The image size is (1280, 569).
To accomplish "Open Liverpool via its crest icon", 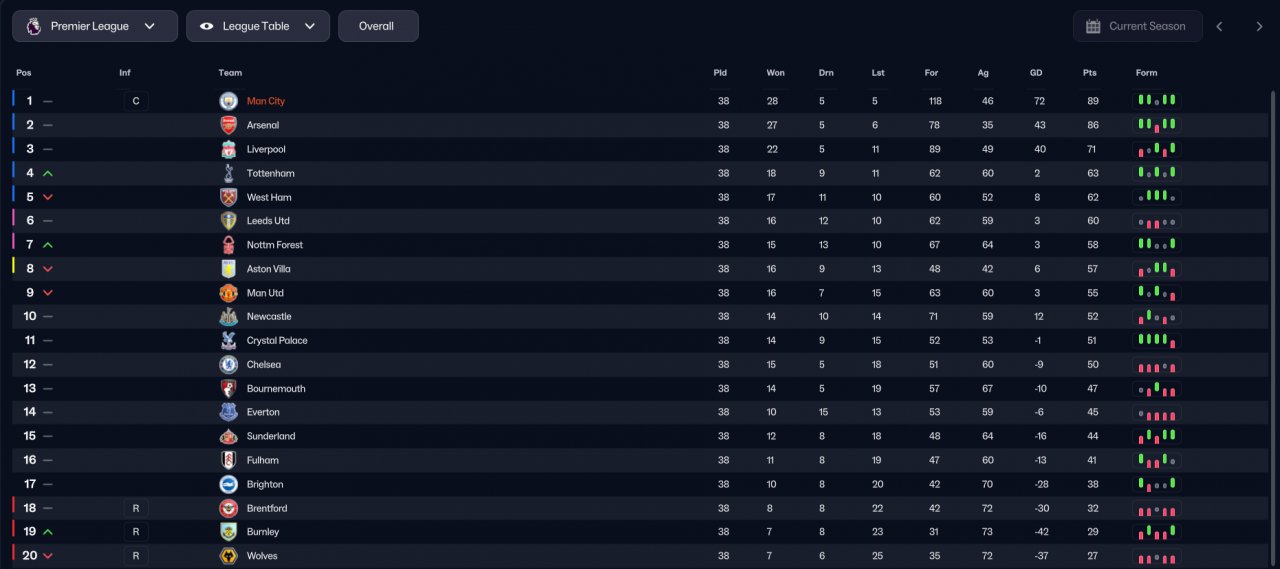I will (x=229, y=149).
